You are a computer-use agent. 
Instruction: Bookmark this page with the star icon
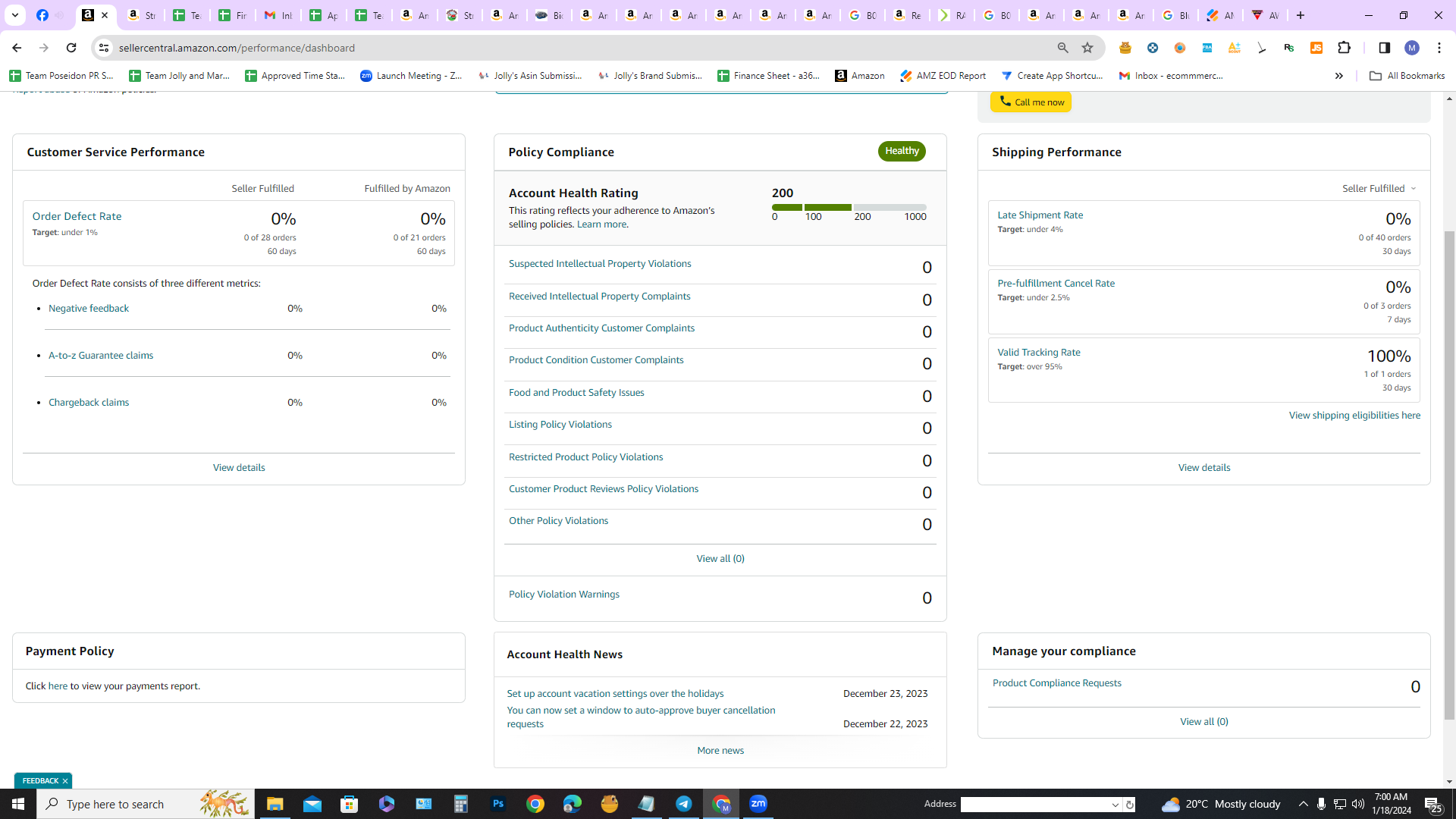tap(1087, 48)
